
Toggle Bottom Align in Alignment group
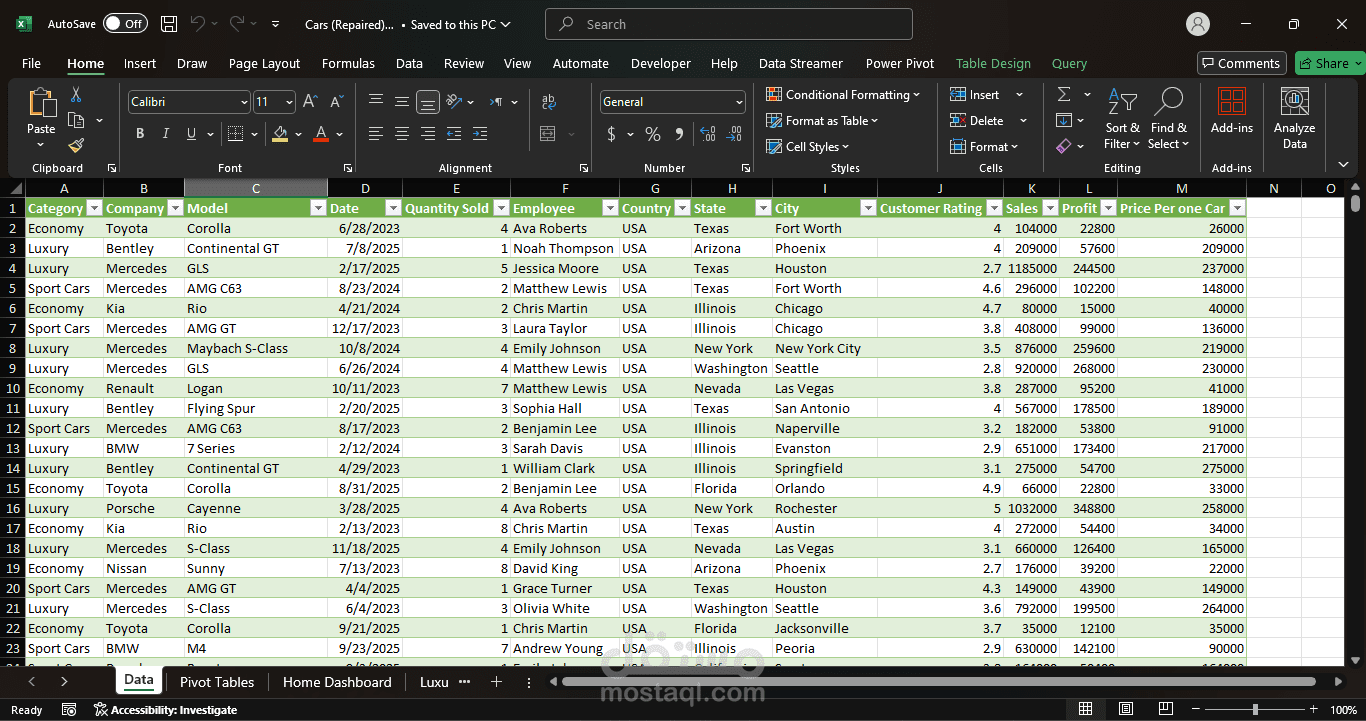pos(427,101)
